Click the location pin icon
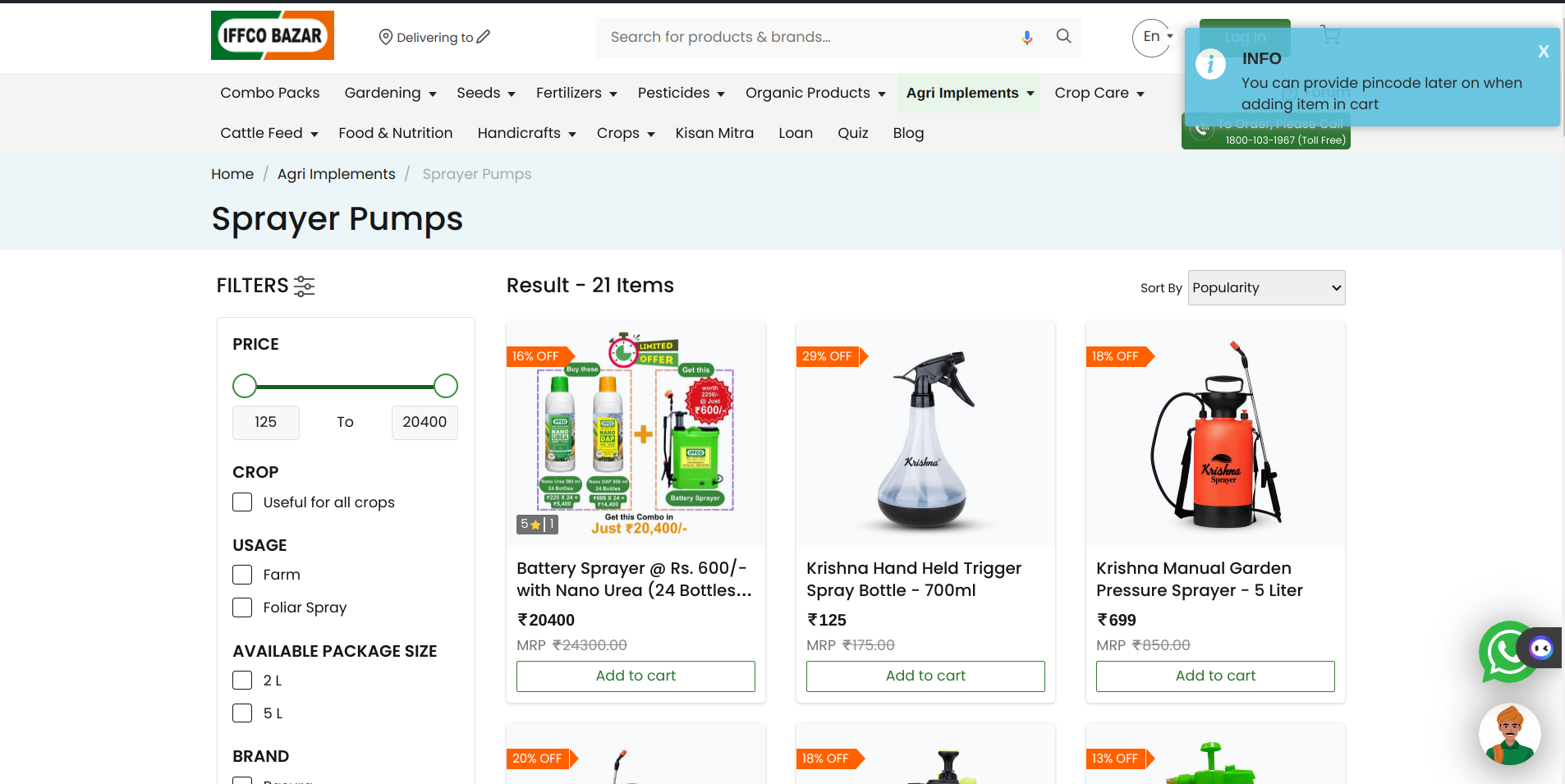Viewport: 1565px width, 784px height. click(x=385, y=37)
